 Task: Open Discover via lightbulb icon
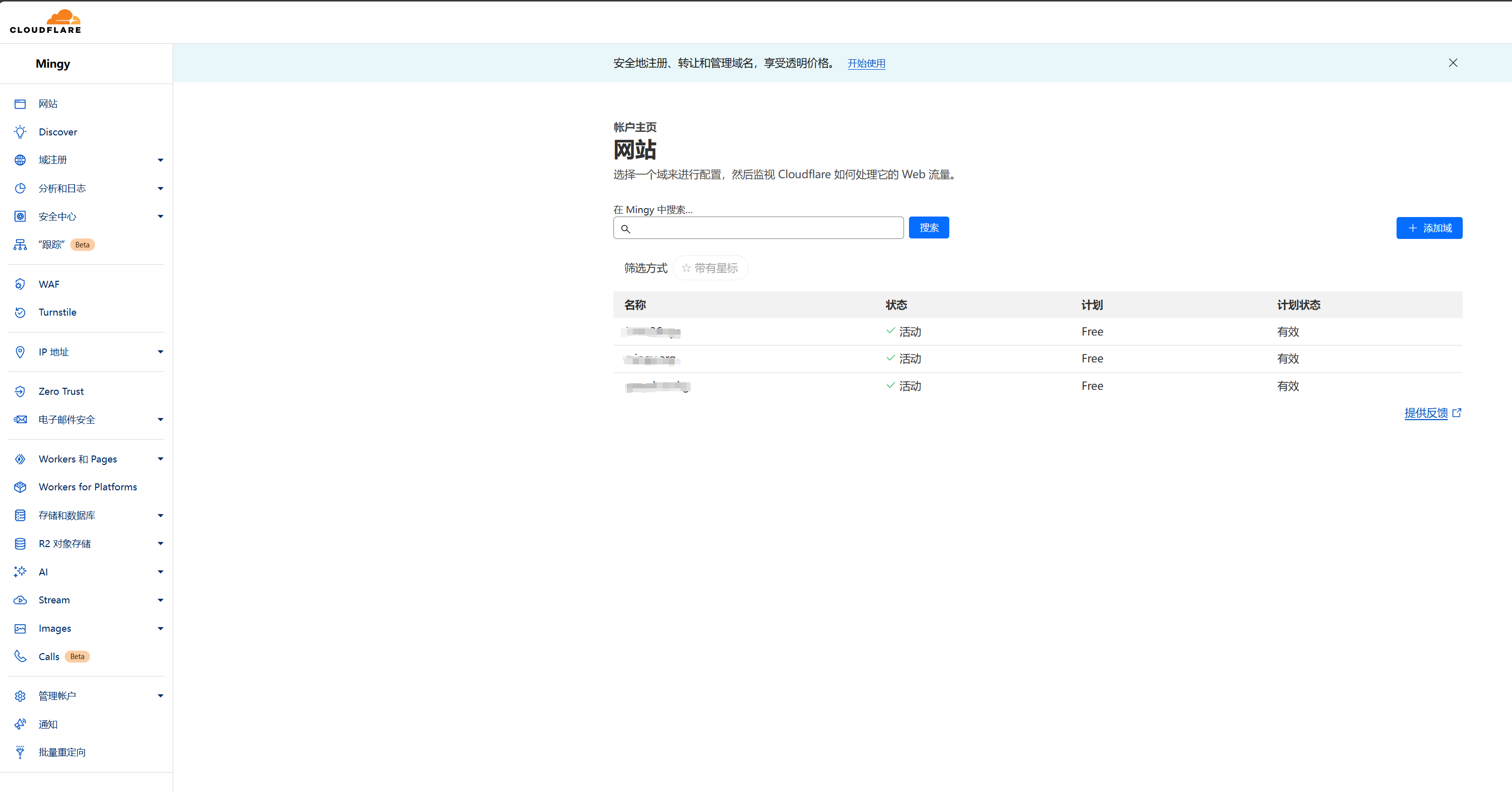click(20, 132)
